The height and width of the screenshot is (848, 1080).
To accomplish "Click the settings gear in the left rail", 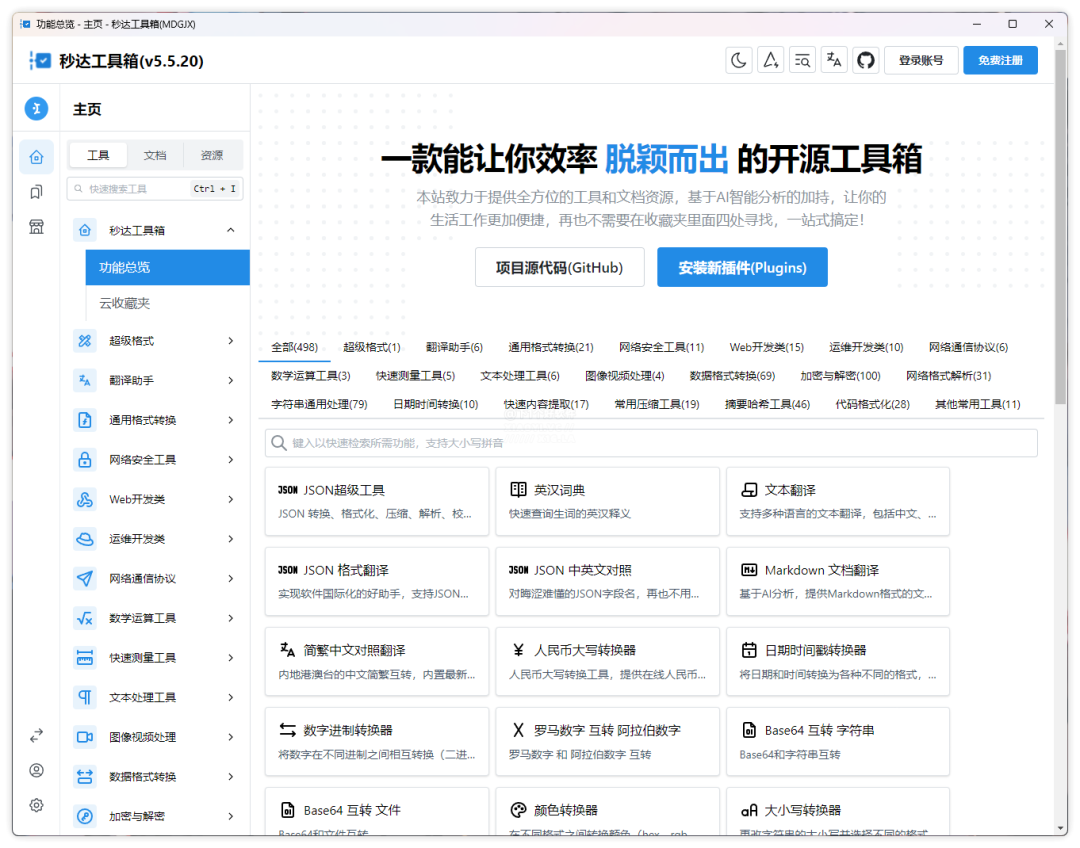I will (37, 805).
